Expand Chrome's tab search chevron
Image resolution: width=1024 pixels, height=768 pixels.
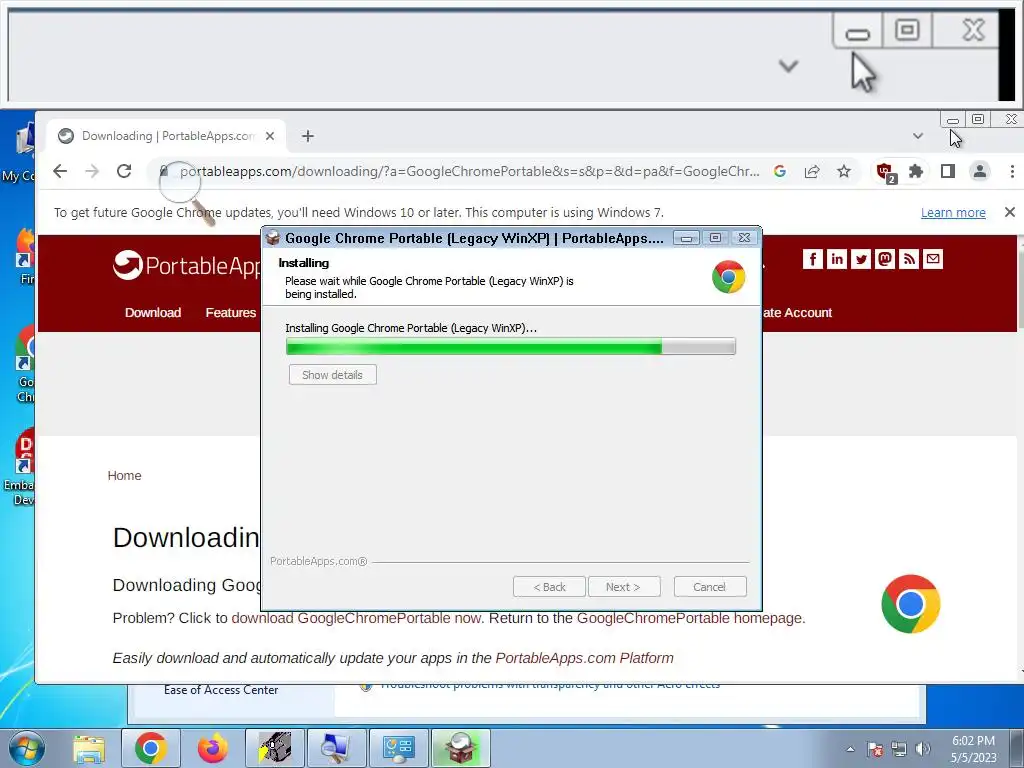(918, 136)
